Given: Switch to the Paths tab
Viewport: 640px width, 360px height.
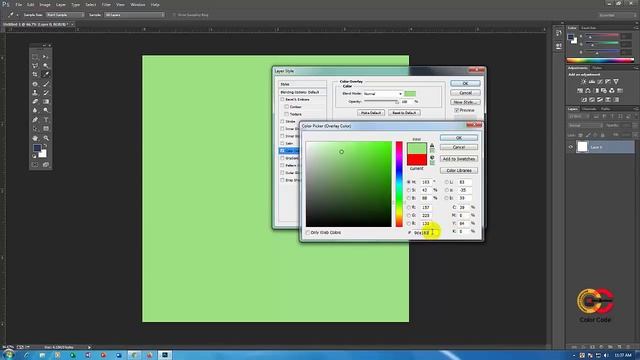Looking at the screenshot, I should pos(605,109).
